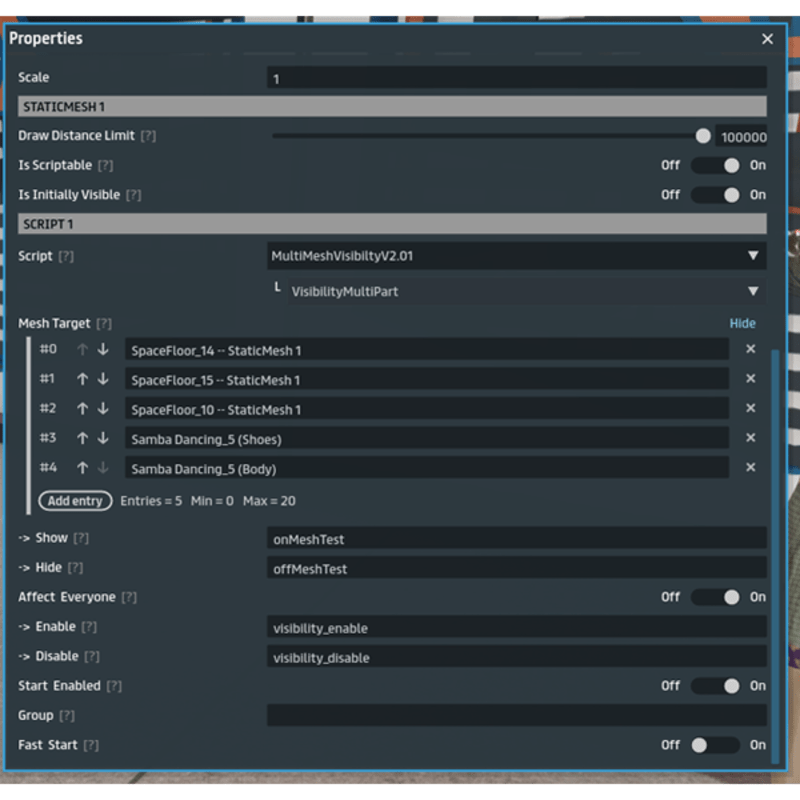The width and height of the screenshot is (800, 800).
Task: Move Samba Dancing_5 (Body) entry up
Action: (x=83, y=468)
